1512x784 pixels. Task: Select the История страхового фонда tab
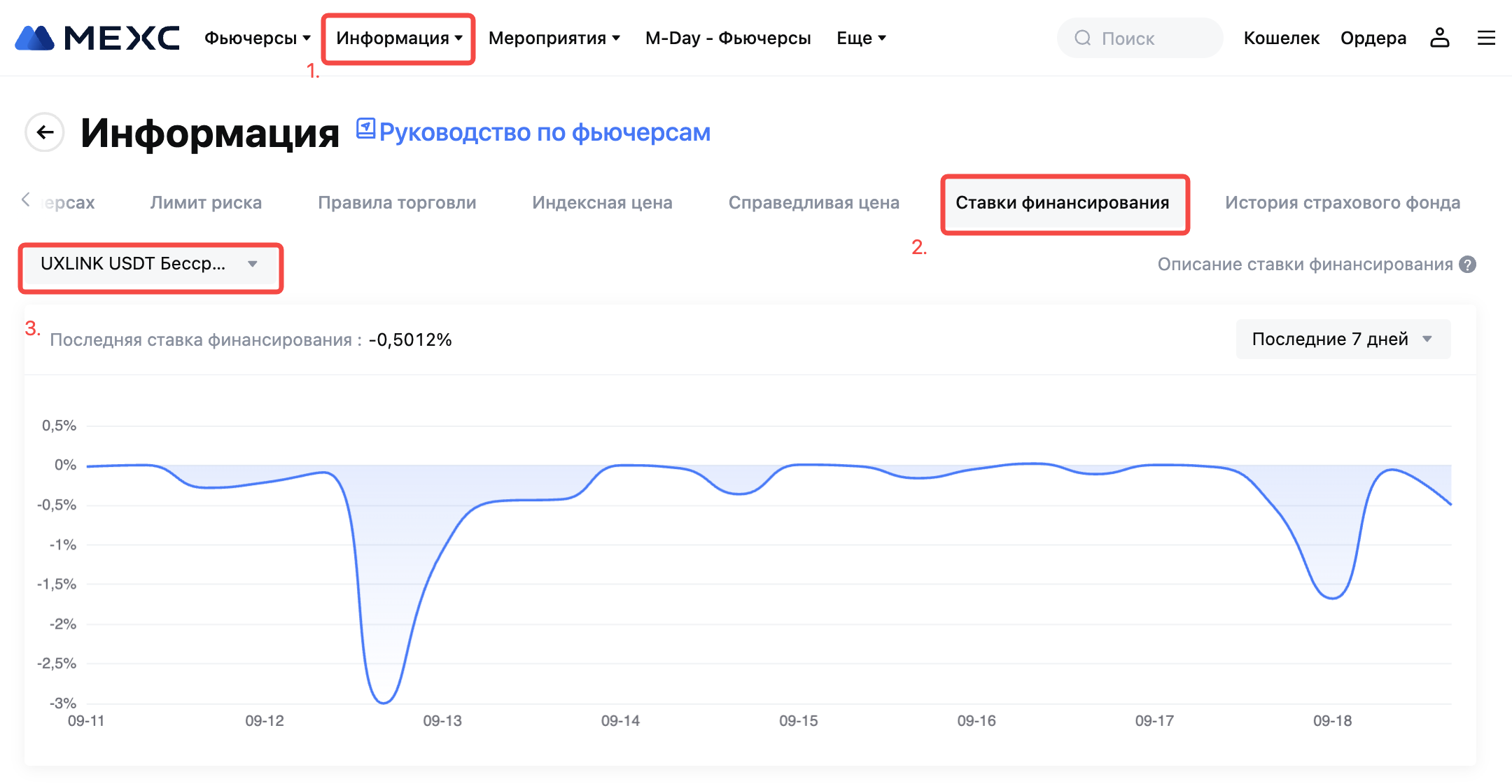[1342, 203]
